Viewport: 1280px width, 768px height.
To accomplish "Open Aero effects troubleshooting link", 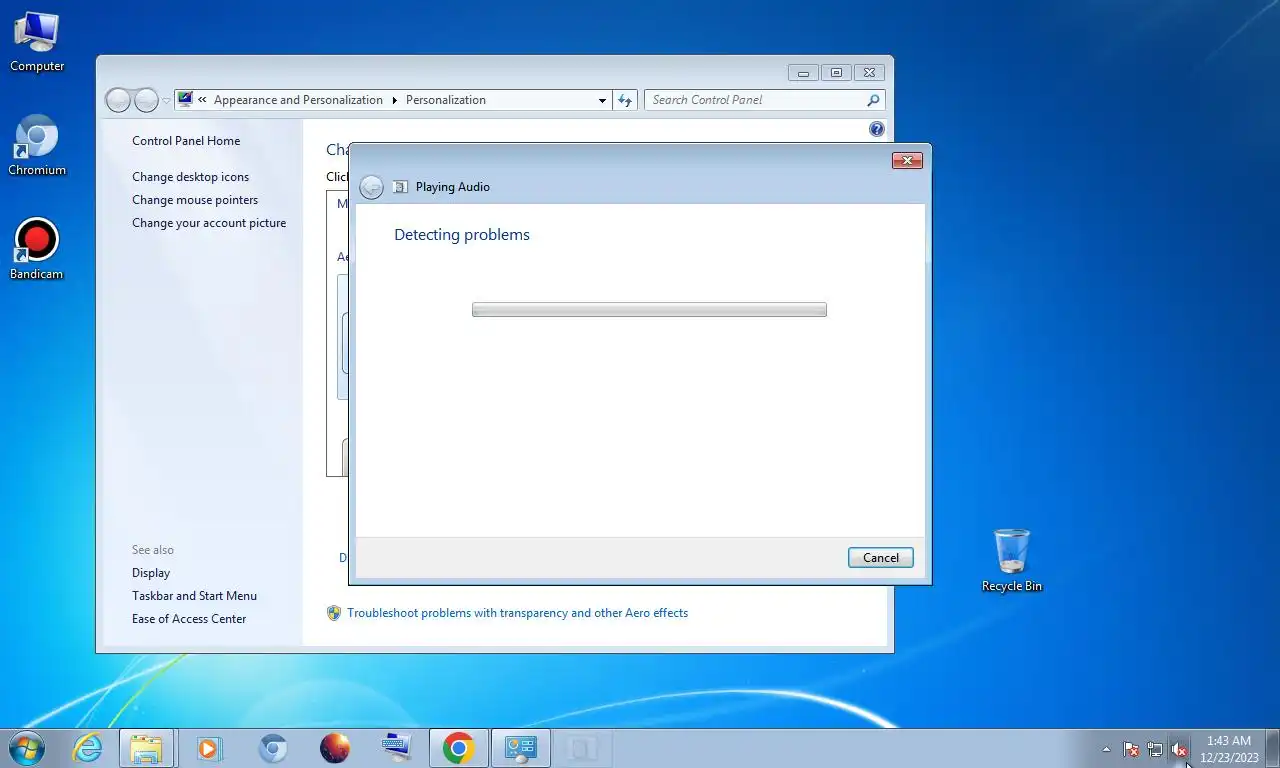I will 517,613.
